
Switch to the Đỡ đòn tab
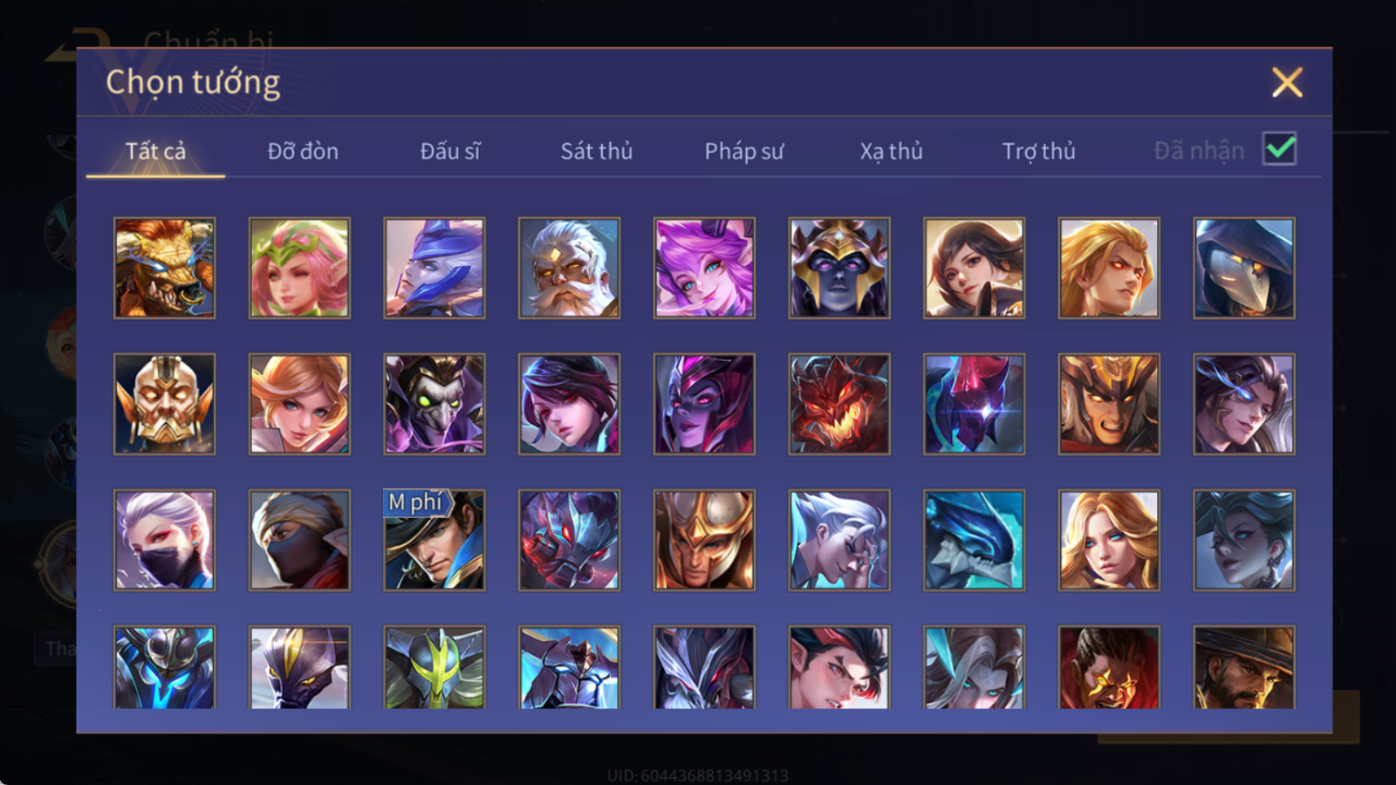pyautogui.click(x=303, y=151)
